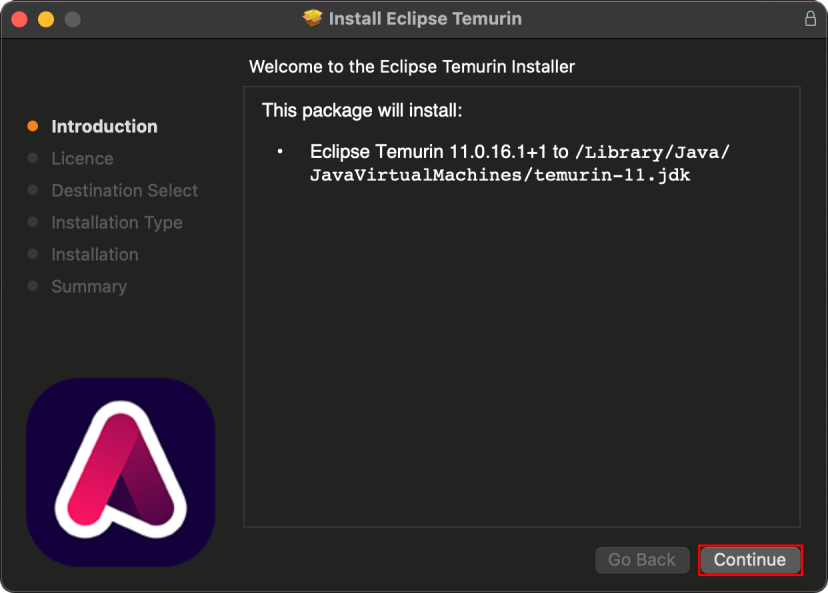Click the orange bullet beside Introduction
Image resolution: width=828 pixels, height=593 pixels.
pyautogui.click(x=33, y=126)
